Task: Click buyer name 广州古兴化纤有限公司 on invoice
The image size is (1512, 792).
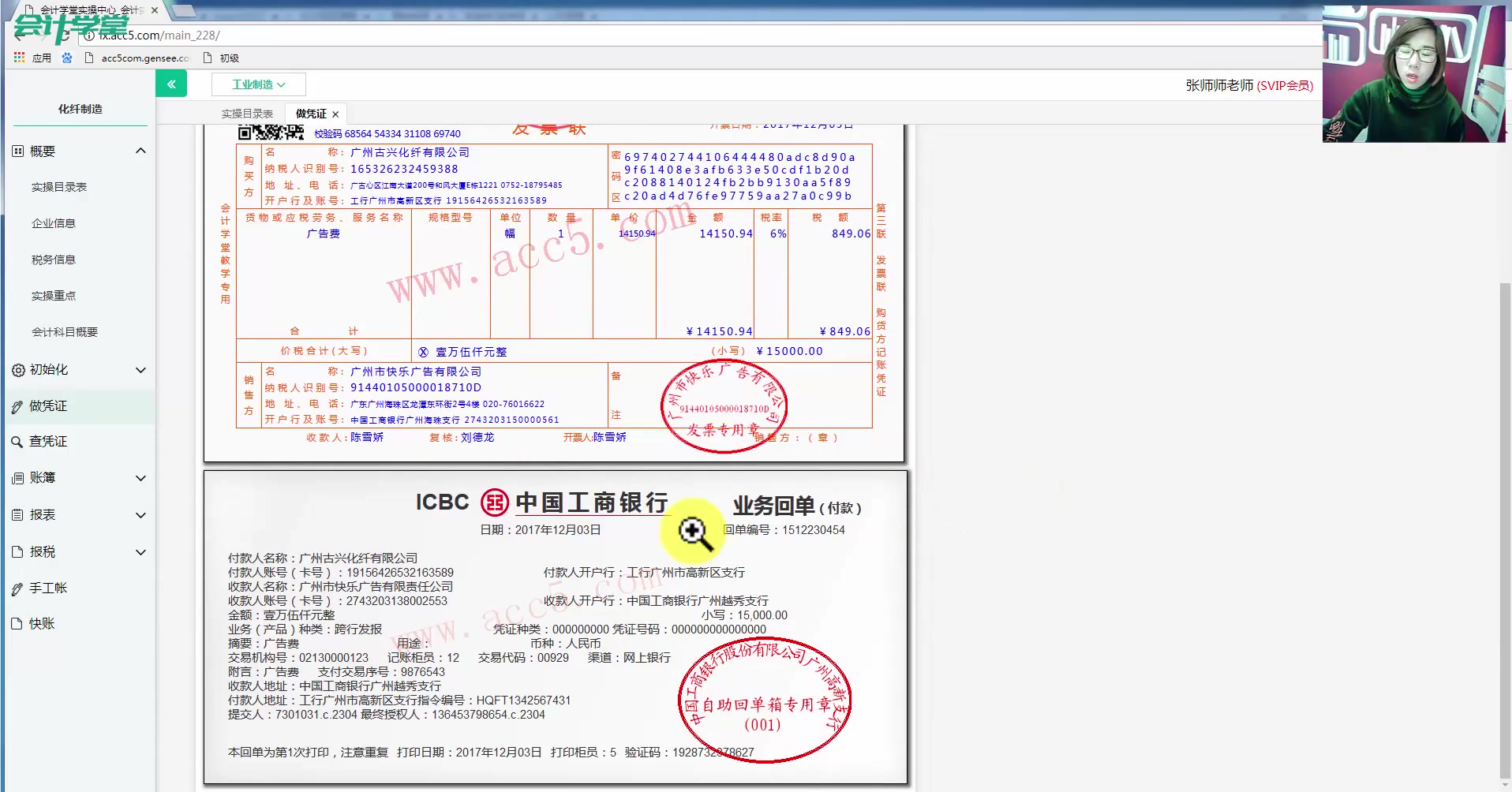Action: coord(410,152)
